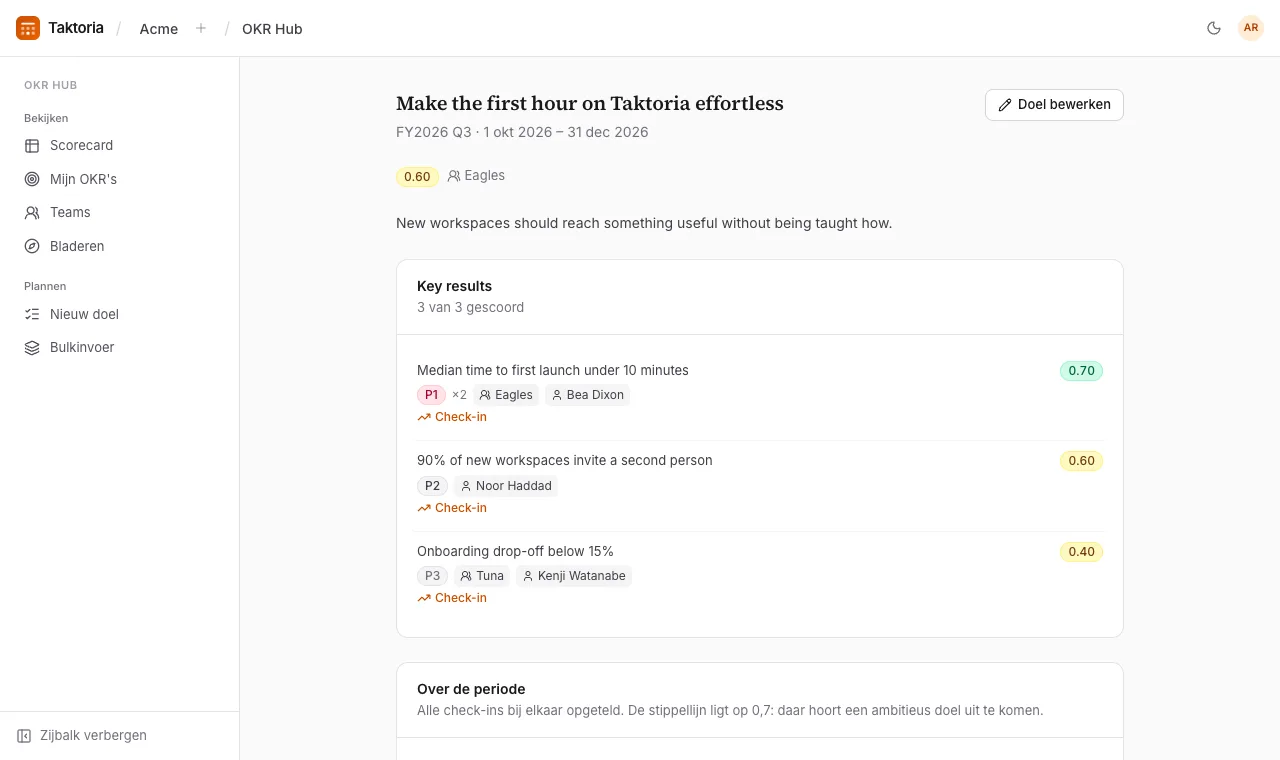Click the Taktoria logo icon
Image resolution: width=1280 pixels, height=760 pixels.
coord(28,28)
